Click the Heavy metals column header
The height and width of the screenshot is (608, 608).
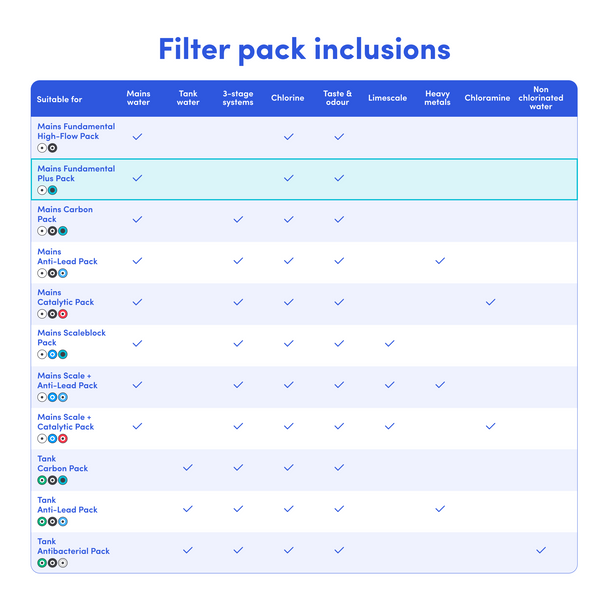(437, 98)
